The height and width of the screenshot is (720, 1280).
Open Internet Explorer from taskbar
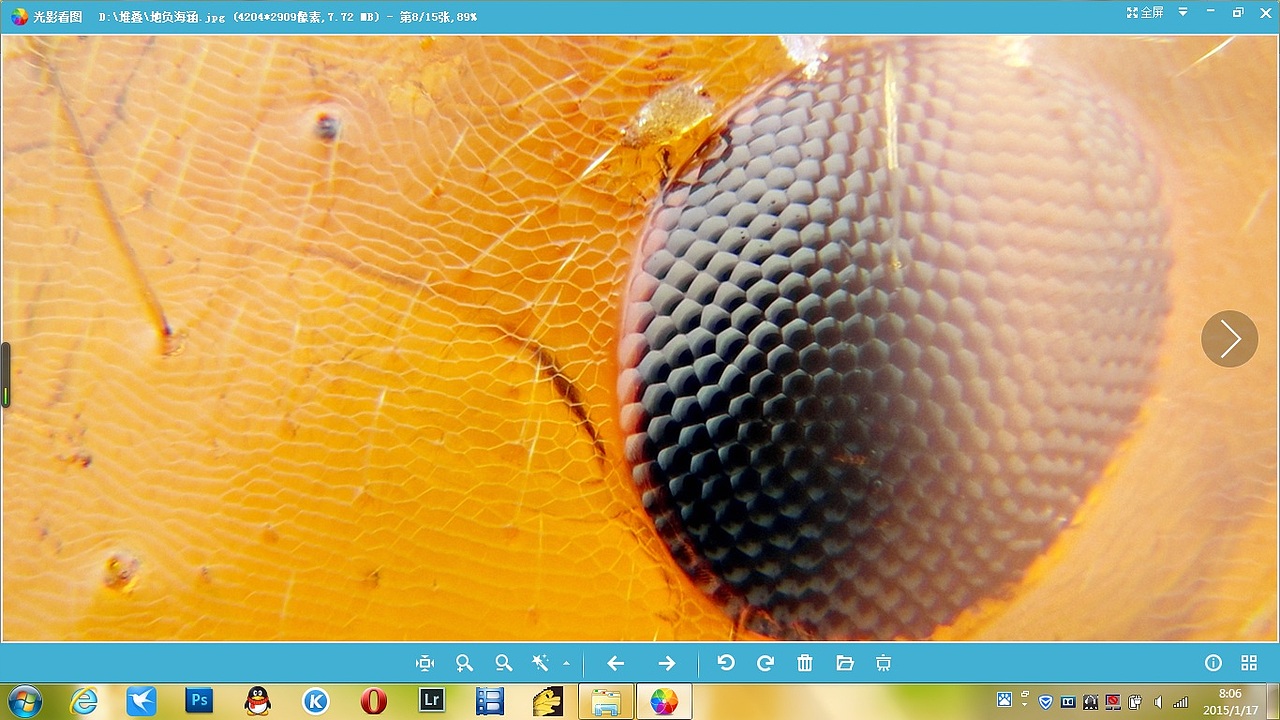(84, 701)
